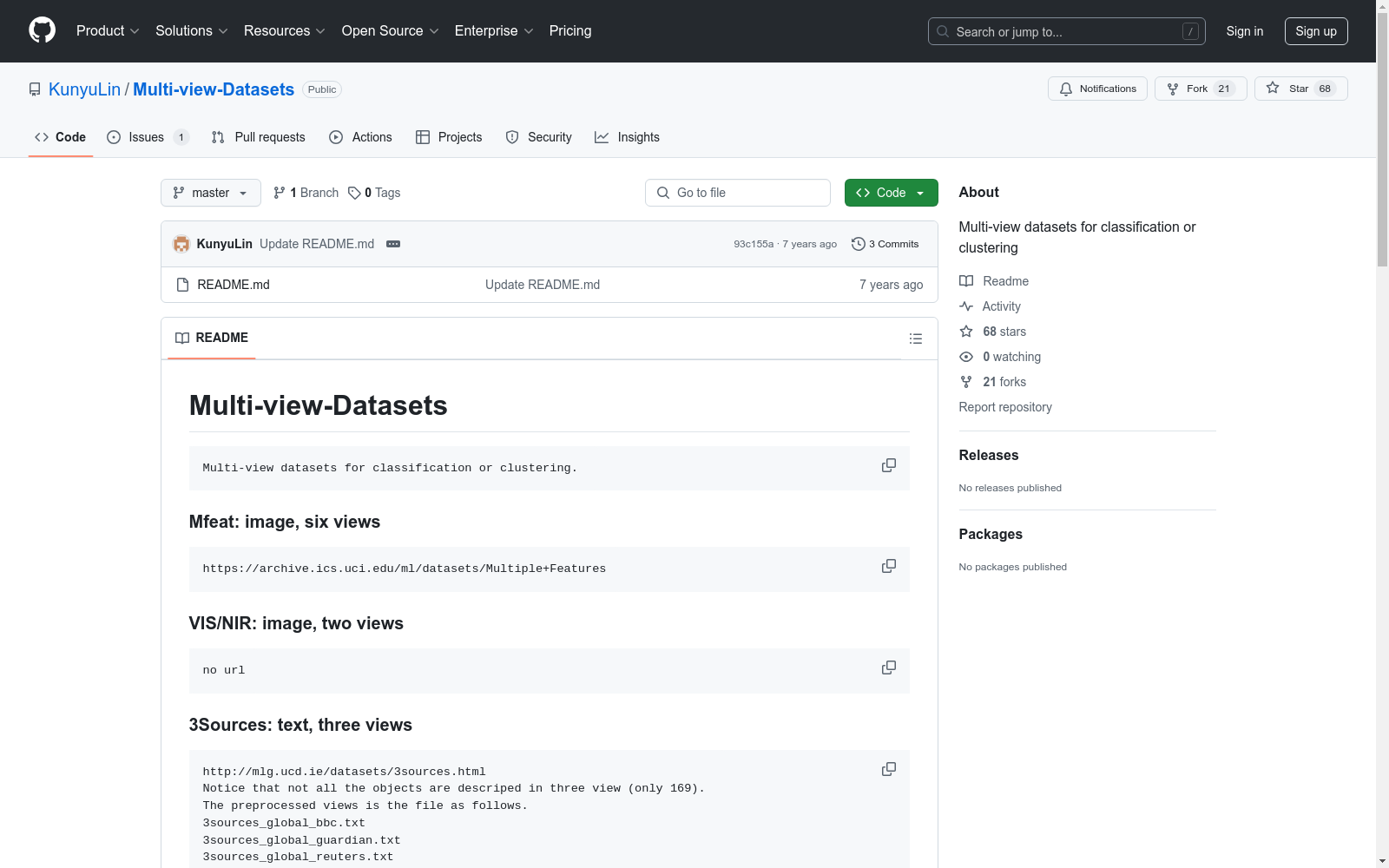Open the master branch dropdown
The image size is (1389, 868).
[211, 193]
